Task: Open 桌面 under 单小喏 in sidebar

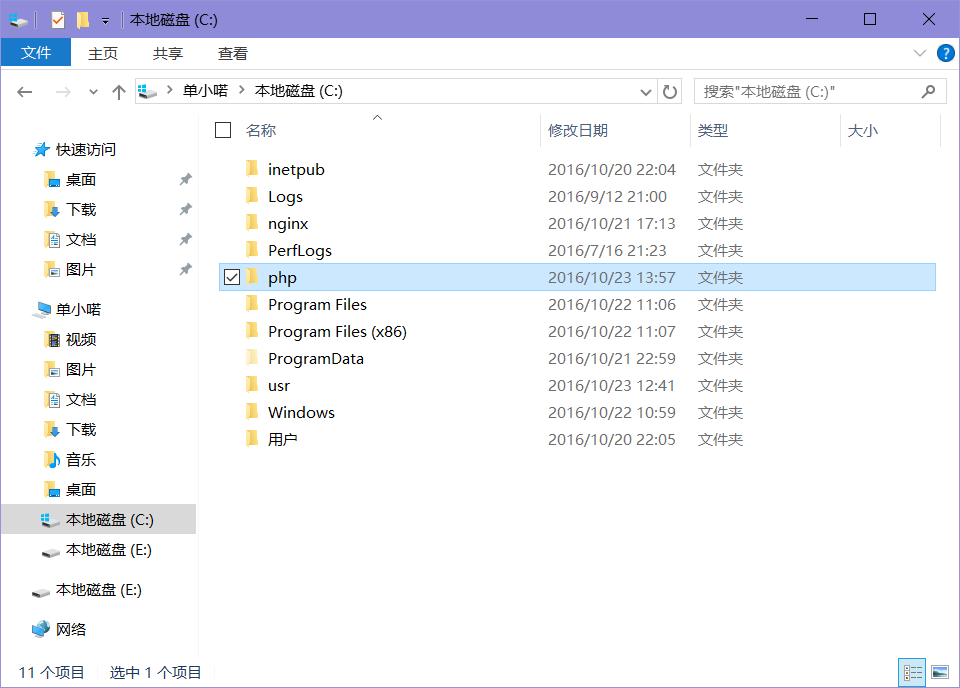Action: coord(81,490)
